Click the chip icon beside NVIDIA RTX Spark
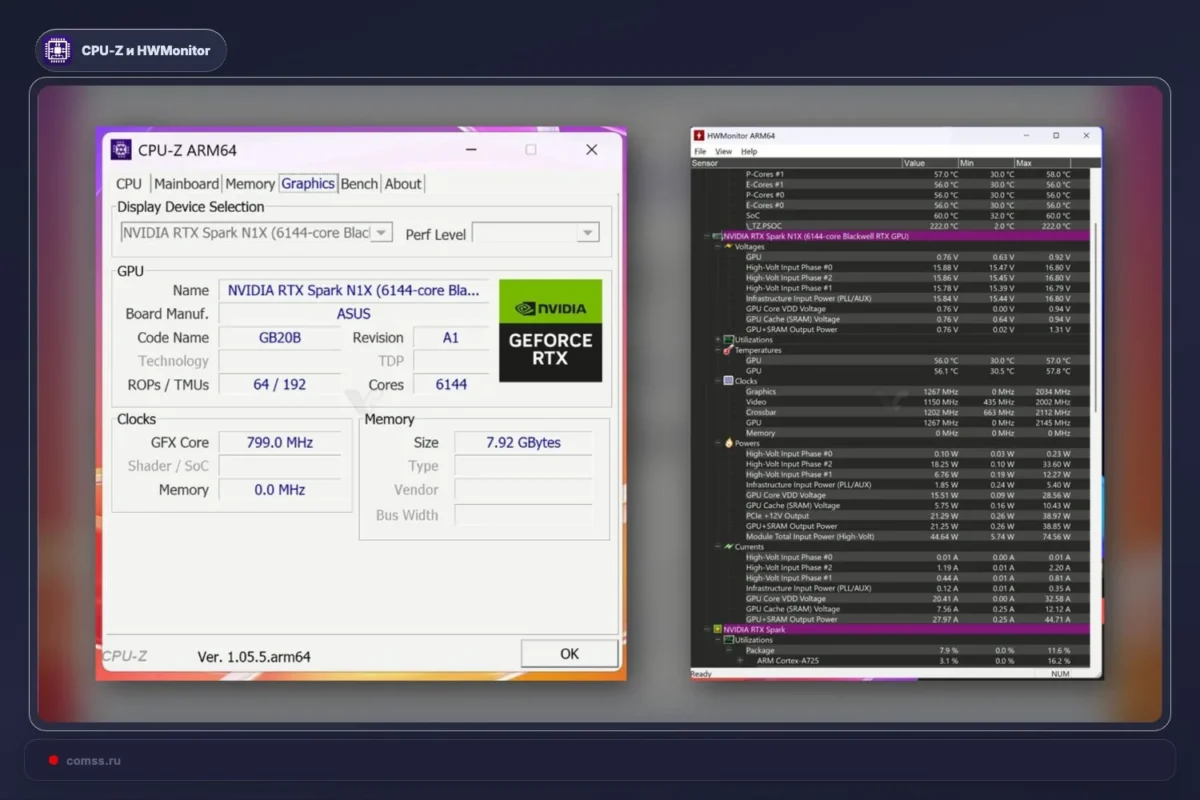The height and width of the screenshot is (800, 1200). pos(717,630)
